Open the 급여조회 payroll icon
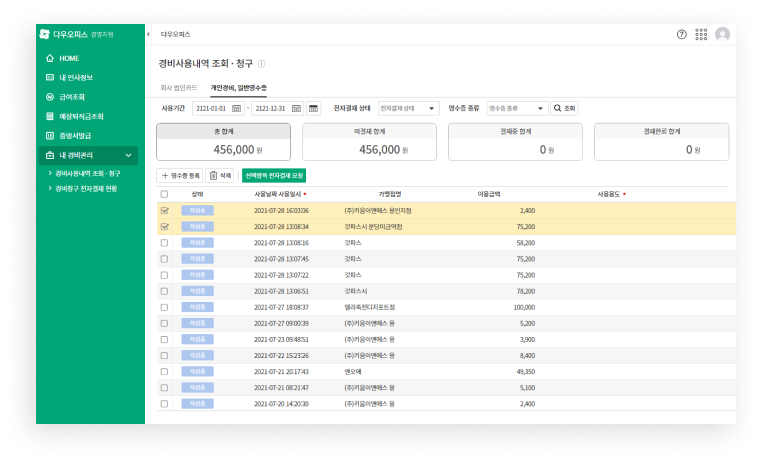761x461 pixels. [50, 97]
